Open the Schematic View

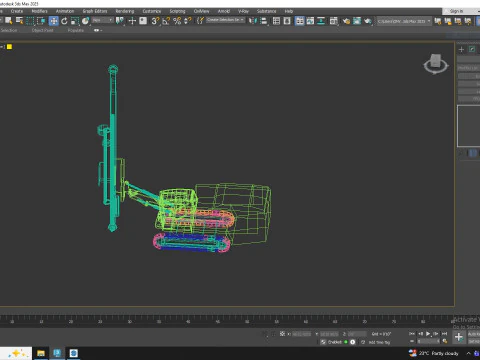[x=321, y=21]
